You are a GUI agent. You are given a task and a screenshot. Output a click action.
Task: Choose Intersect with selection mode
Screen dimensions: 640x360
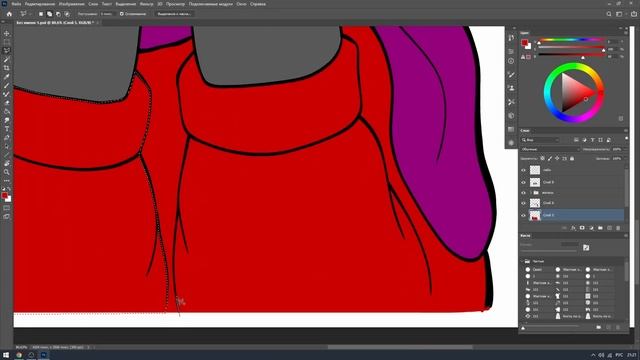pos(67,14)
